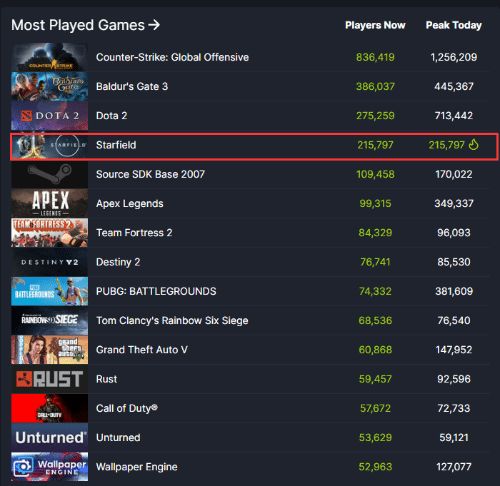The image size is (500, 486).
Task: Sort by Peak Today column header
Action: click(x=454, y=25)
